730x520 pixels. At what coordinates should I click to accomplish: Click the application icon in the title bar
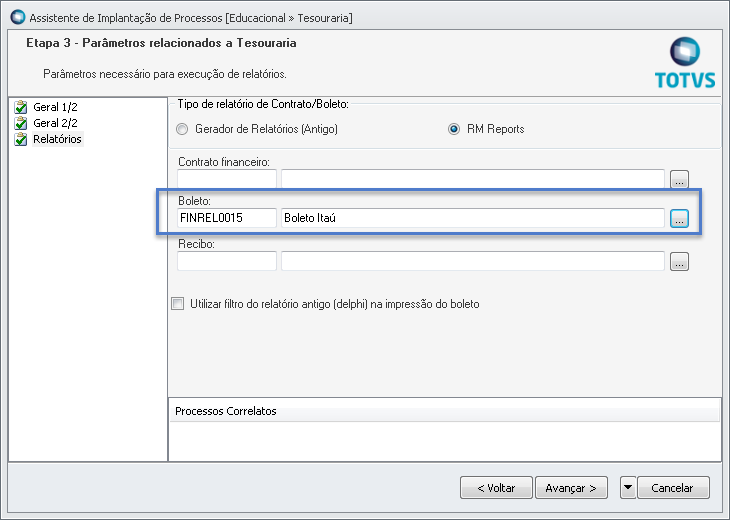pos(16,17)
